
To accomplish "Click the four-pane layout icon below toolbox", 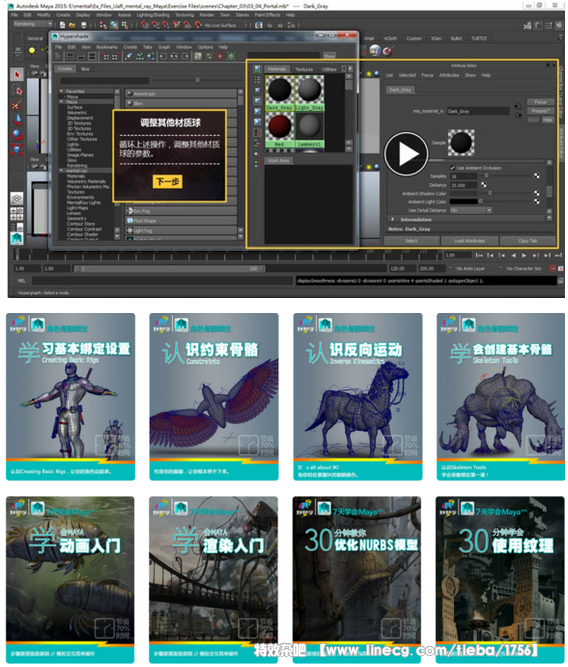I will tap(17, 214).
